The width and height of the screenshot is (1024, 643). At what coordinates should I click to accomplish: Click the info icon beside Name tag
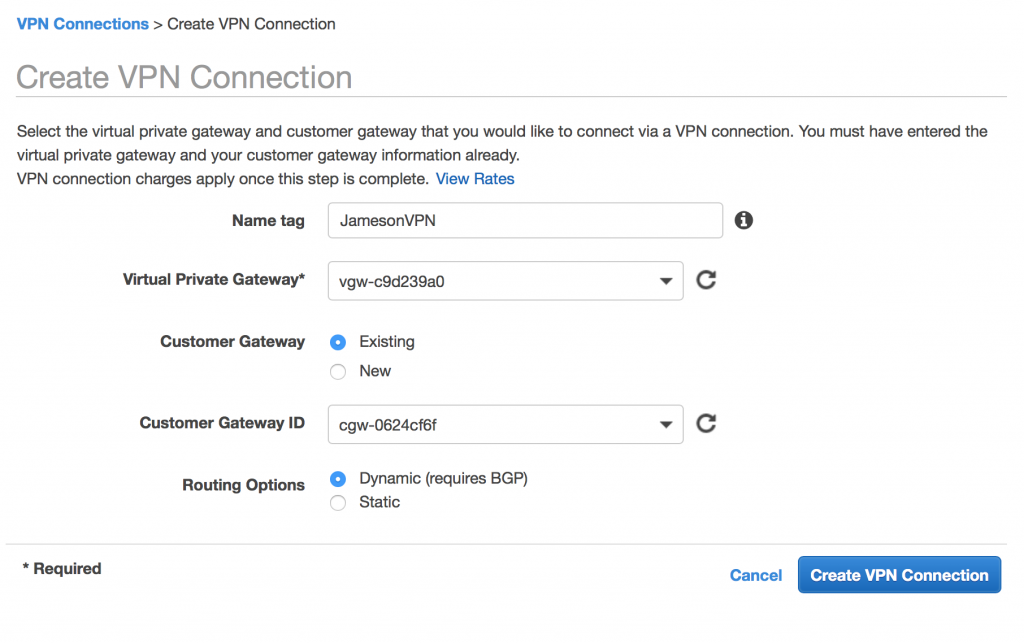(743, 221)
